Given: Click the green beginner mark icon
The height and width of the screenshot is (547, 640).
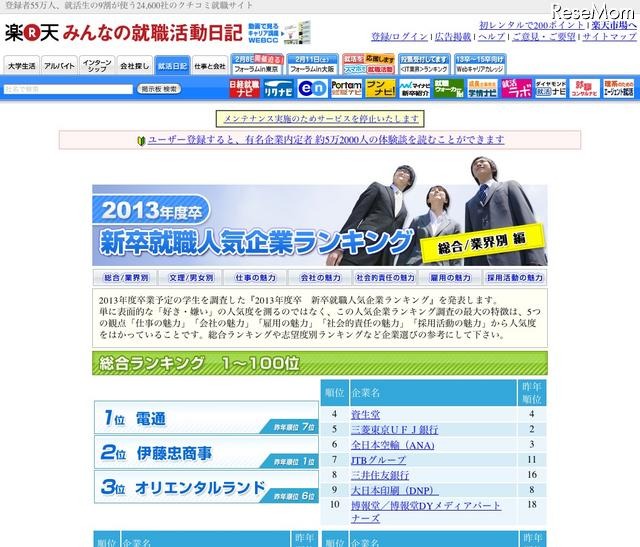Looking at the screenshot, I should click(141, 141).
